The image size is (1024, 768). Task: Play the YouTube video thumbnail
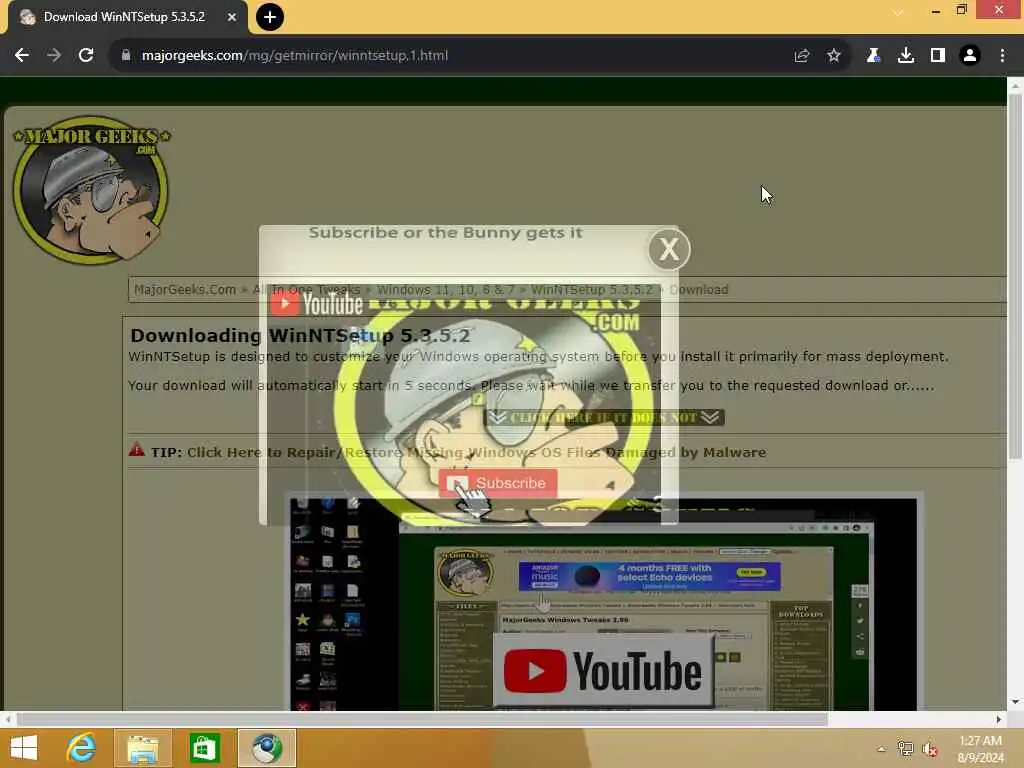click(604, 602)
